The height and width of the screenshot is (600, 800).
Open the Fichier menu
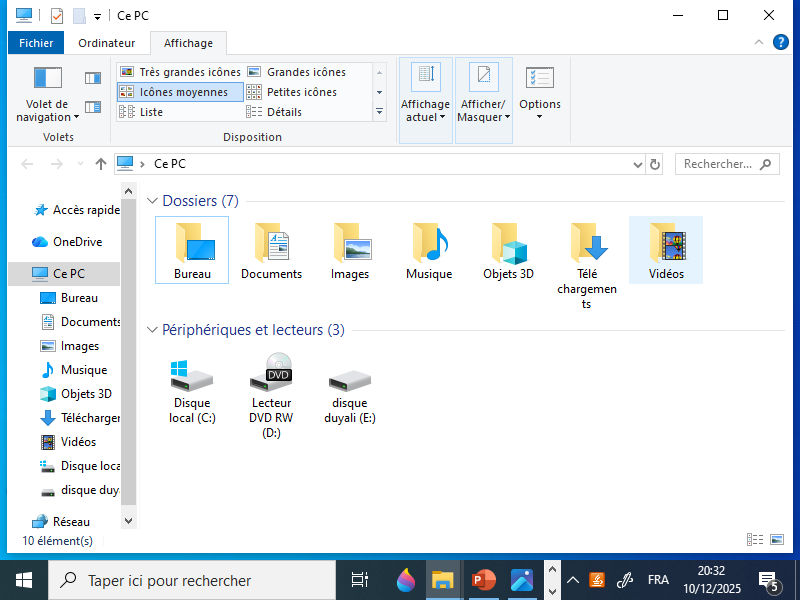point(36,43)
